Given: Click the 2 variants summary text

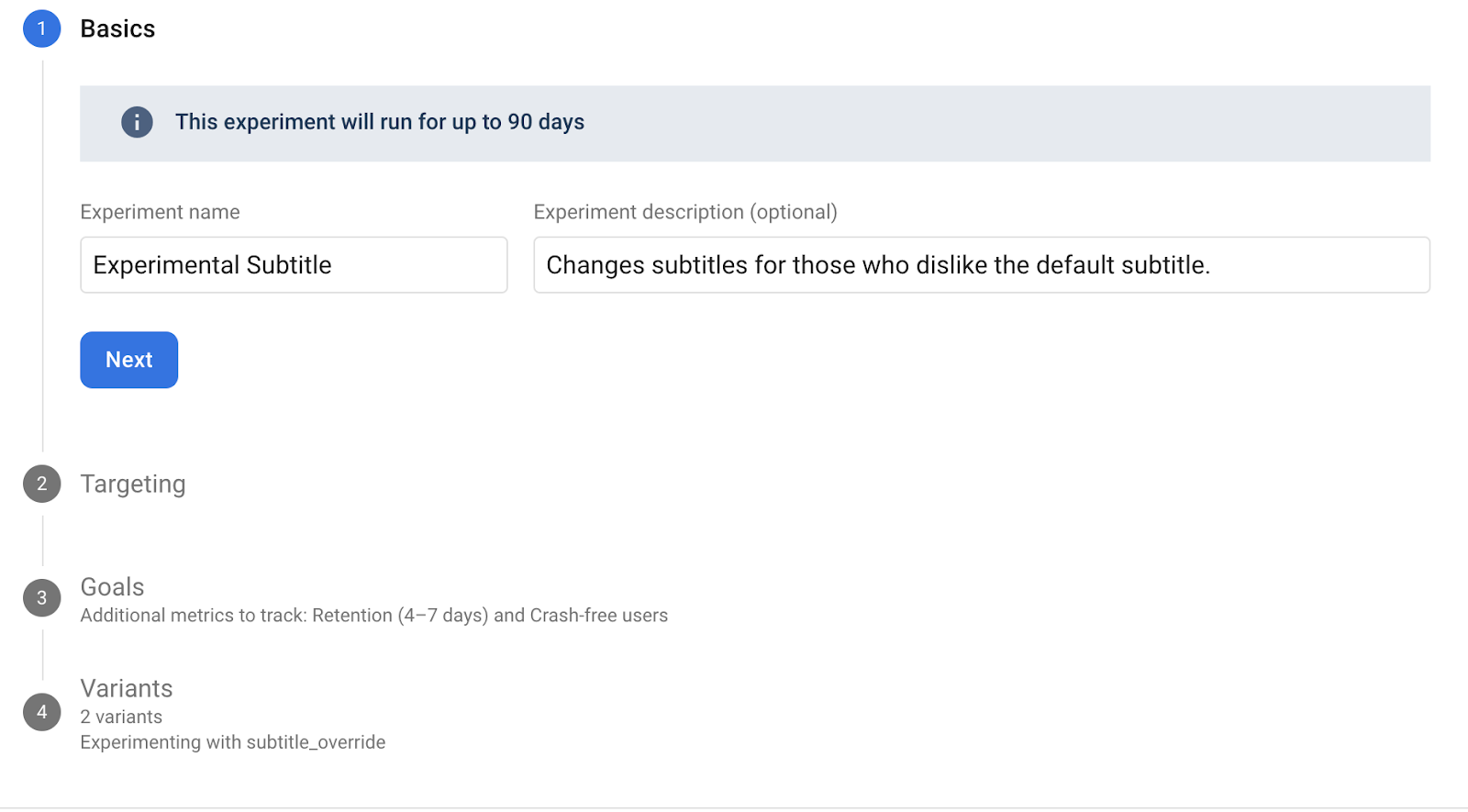Looking at the screenshot, I should coord(121,716).
